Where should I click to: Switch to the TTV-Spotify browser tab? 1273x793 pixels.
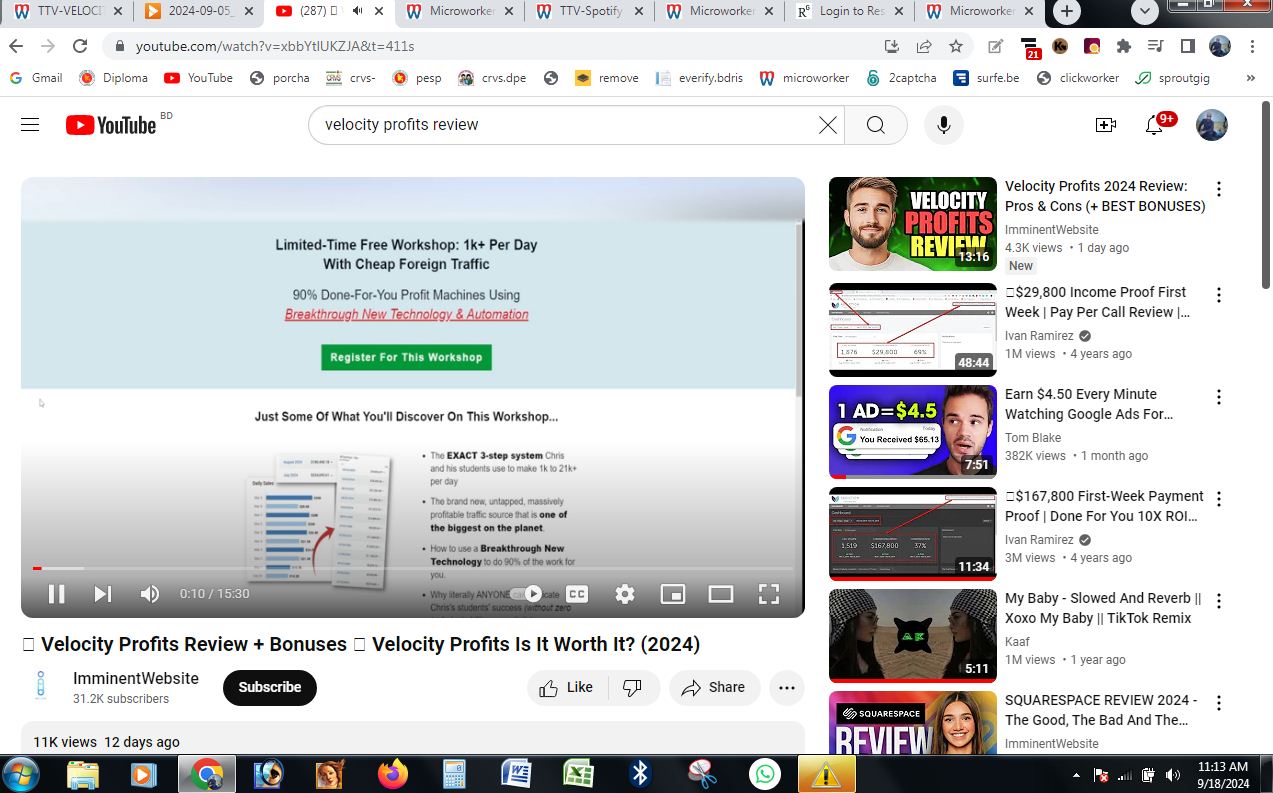point(589,12)
